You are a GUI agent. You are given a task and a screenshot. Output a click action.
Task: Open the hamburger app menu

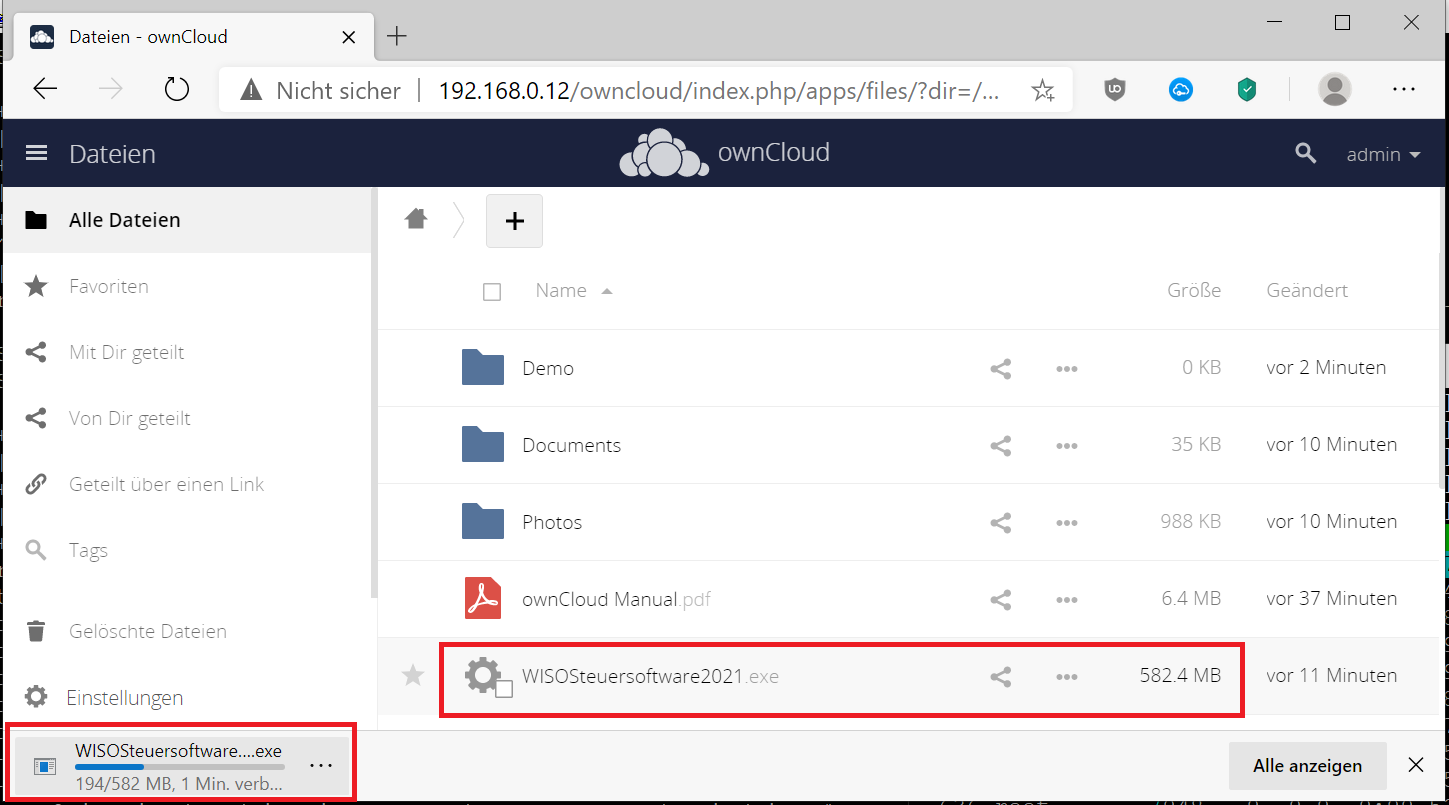click(37, 154)
